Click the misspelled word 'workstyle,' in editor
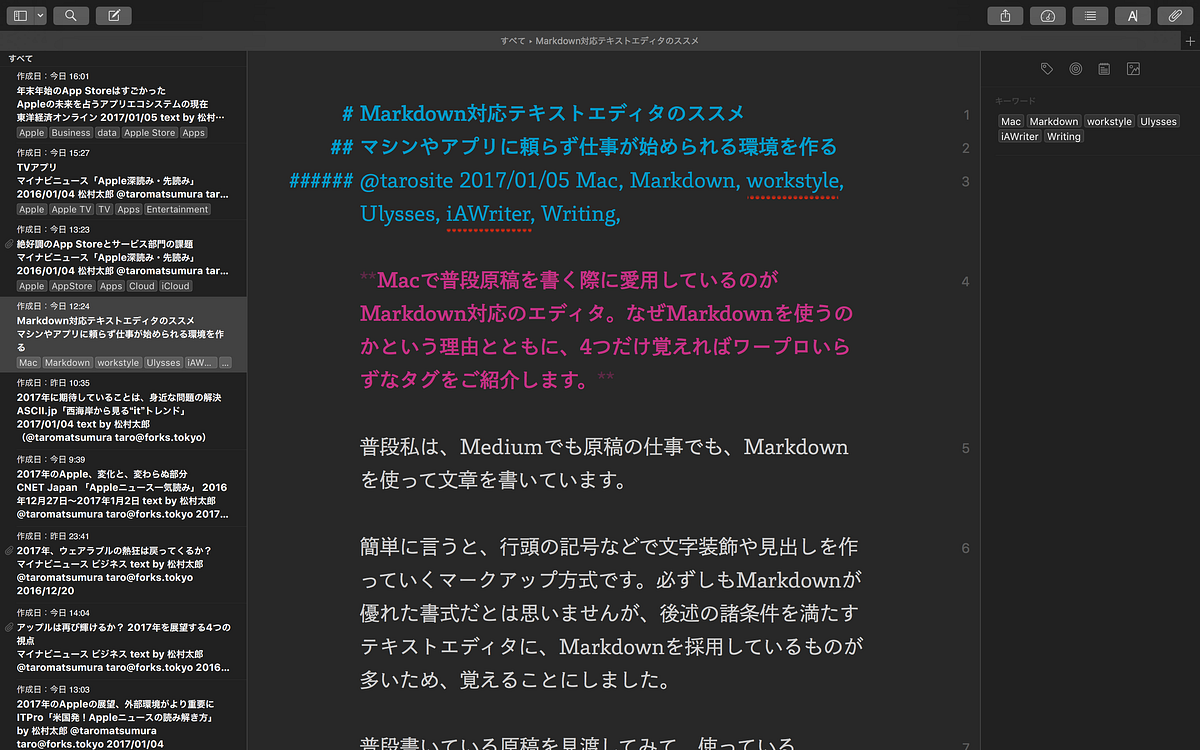This screenshot has height=750, width=1200. tap(795, 181)
